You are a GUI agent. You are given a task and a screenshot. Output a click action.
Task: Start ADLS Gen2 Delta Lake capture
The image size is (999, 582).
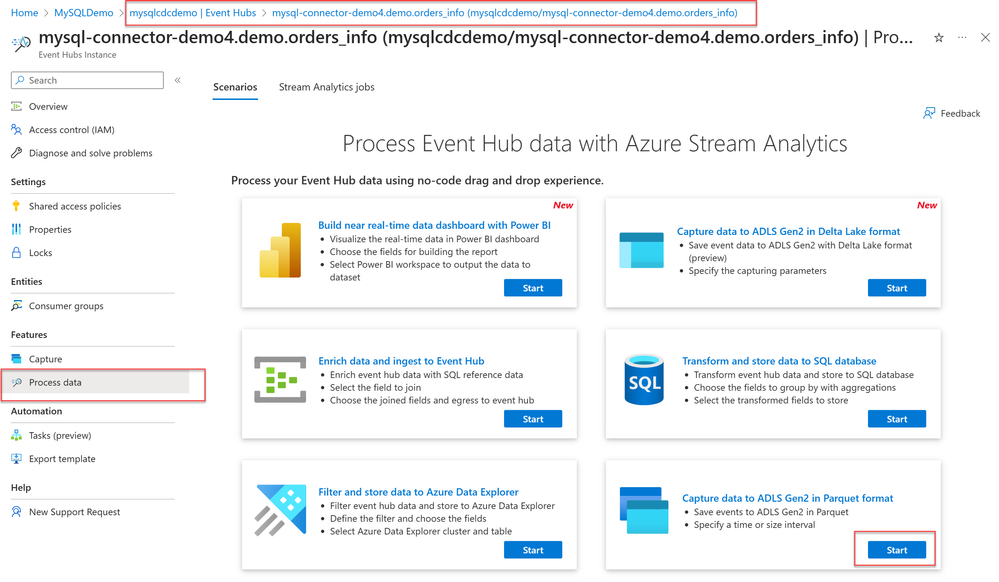(x=896, y=288)
